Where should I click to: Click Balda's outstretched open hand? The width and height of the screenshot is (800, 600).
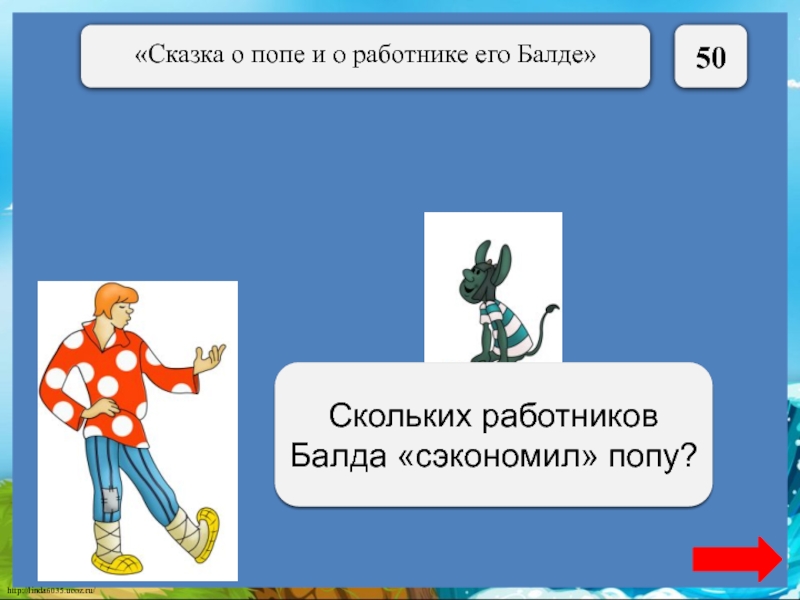(209, 358)
